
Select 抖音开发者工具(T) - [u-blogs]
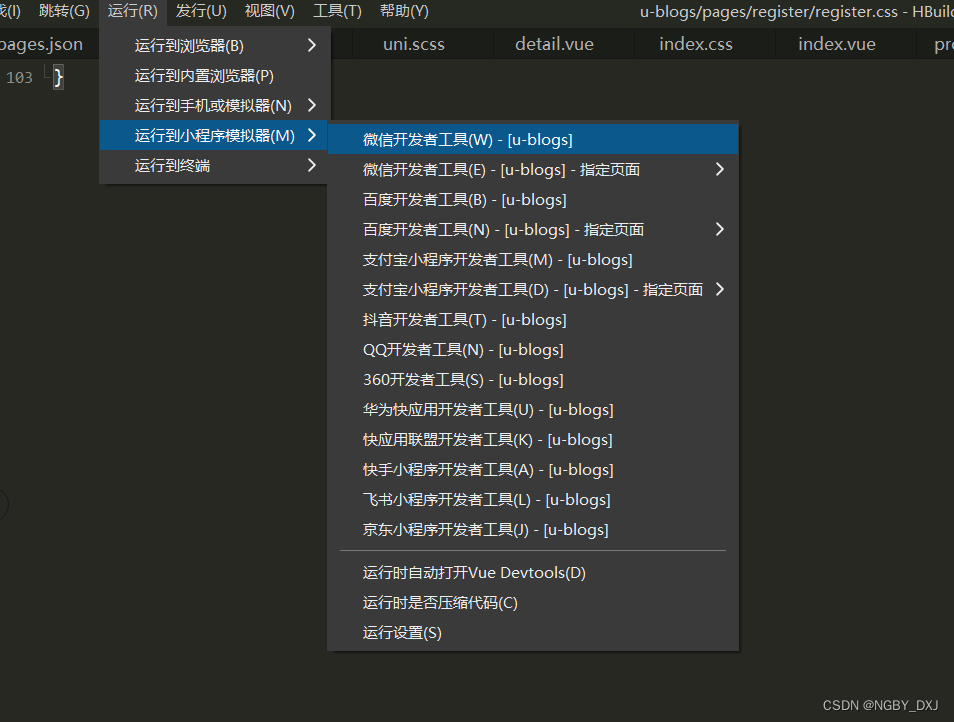click(x=464, y=320)
